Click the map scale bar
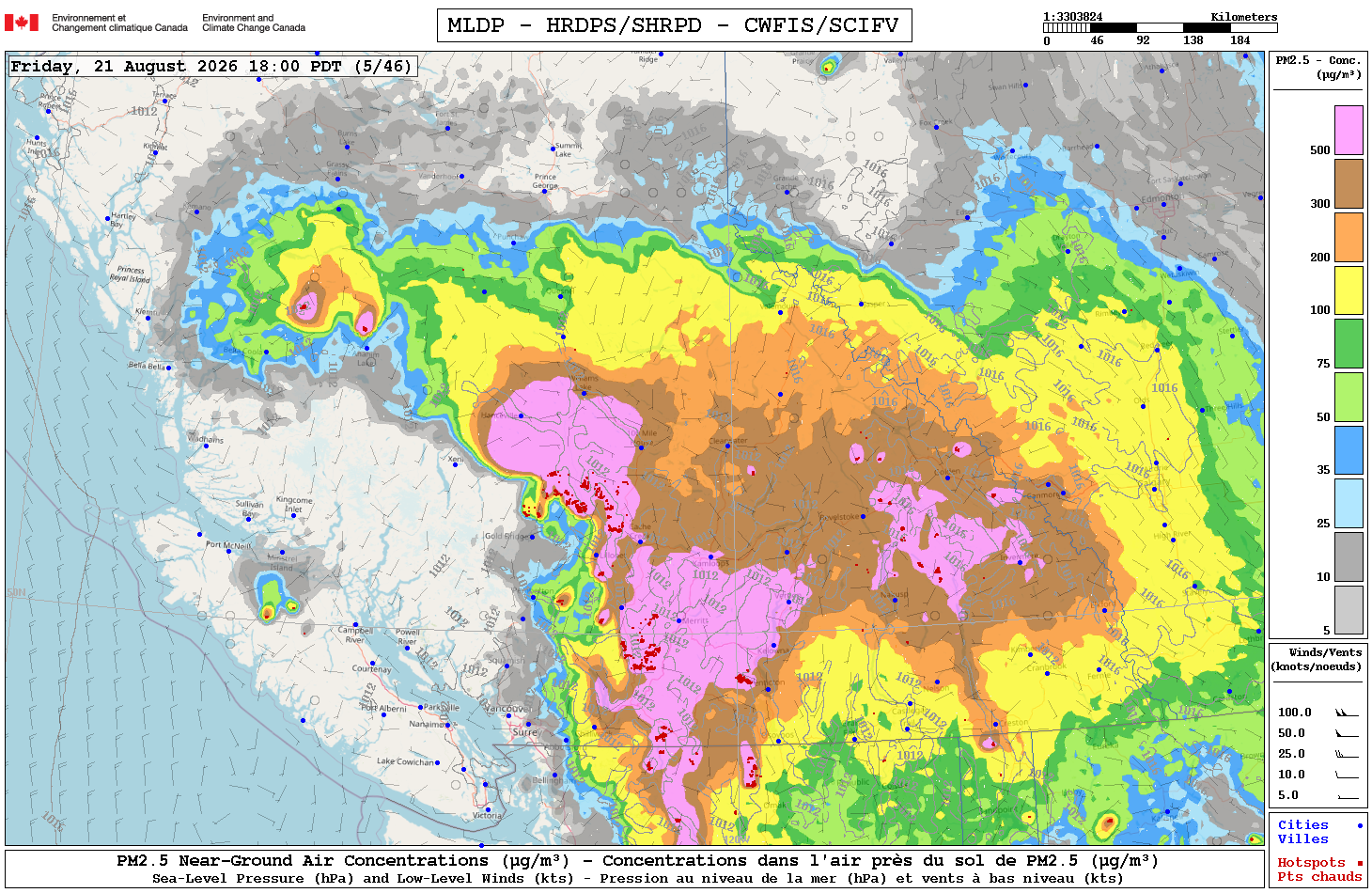The height and width of the screenshot is (893, 1372). (x=1160, y=28)
